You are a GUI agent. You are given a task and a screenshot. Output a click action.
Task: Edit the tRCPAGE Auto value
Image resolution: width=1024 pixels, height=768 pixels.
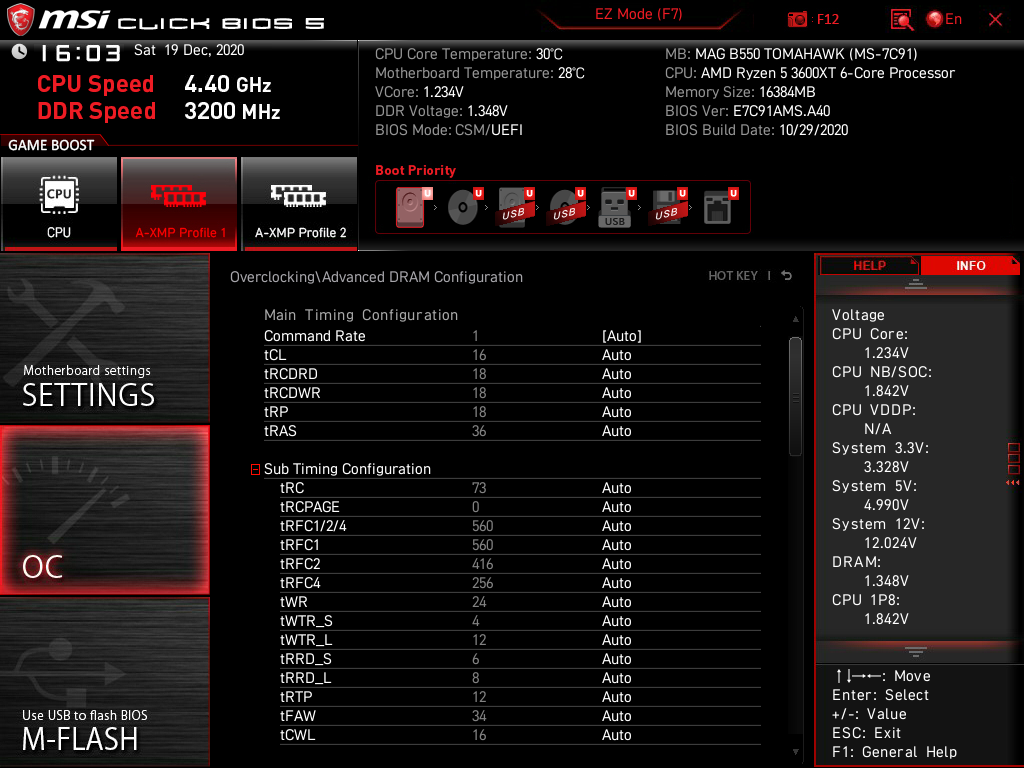(616, 507)
